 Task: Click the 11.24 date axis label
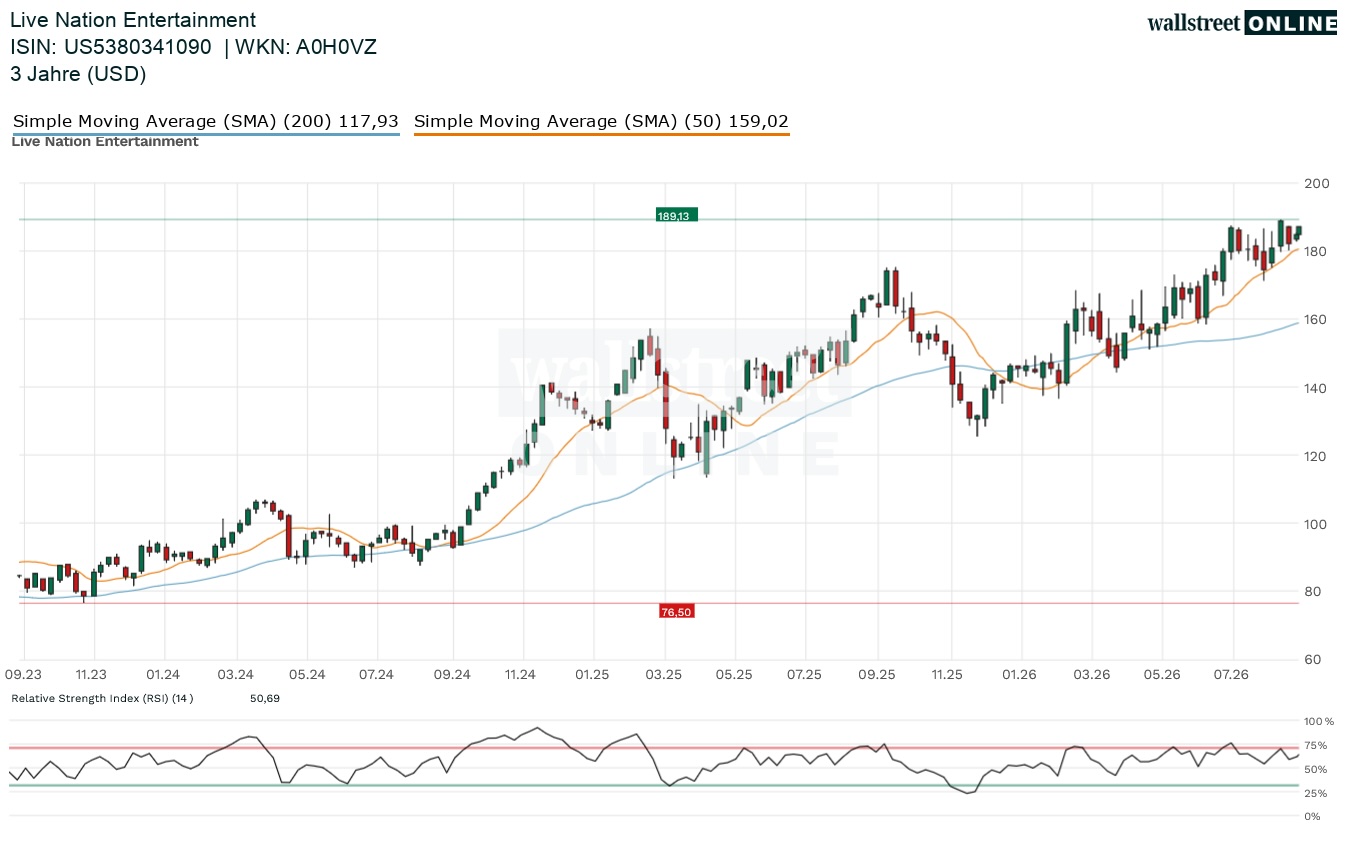[521, 675]
